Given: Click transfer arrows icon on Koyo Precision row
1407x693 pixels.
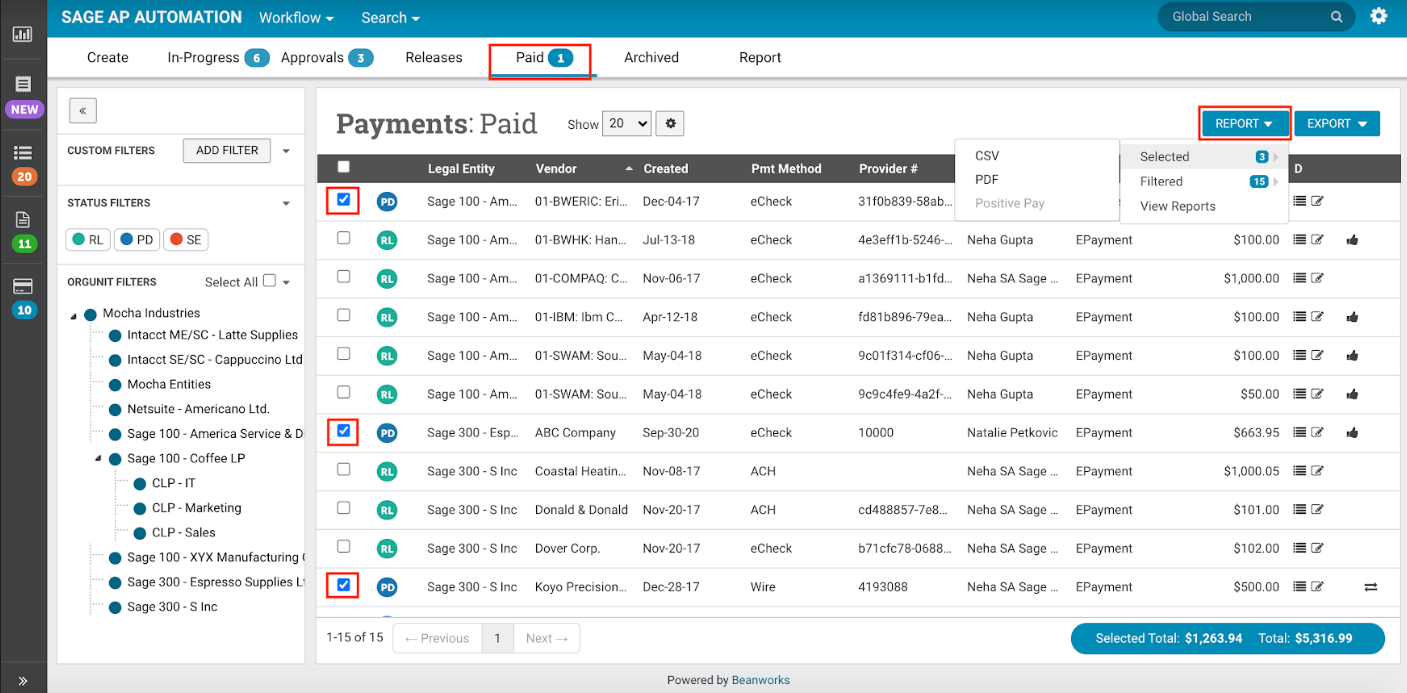Looking at the screenshot, I should coord(1371,587).
